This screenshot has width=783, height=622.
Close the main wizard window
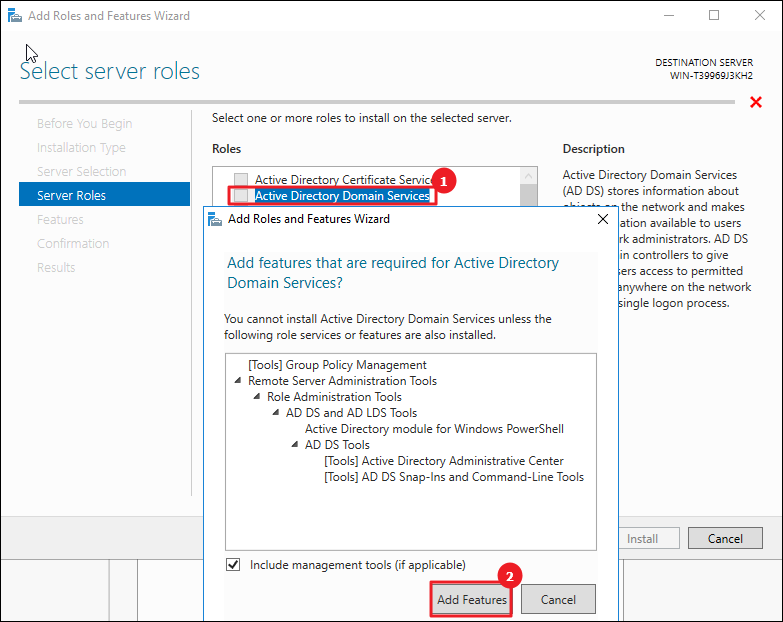760,15
